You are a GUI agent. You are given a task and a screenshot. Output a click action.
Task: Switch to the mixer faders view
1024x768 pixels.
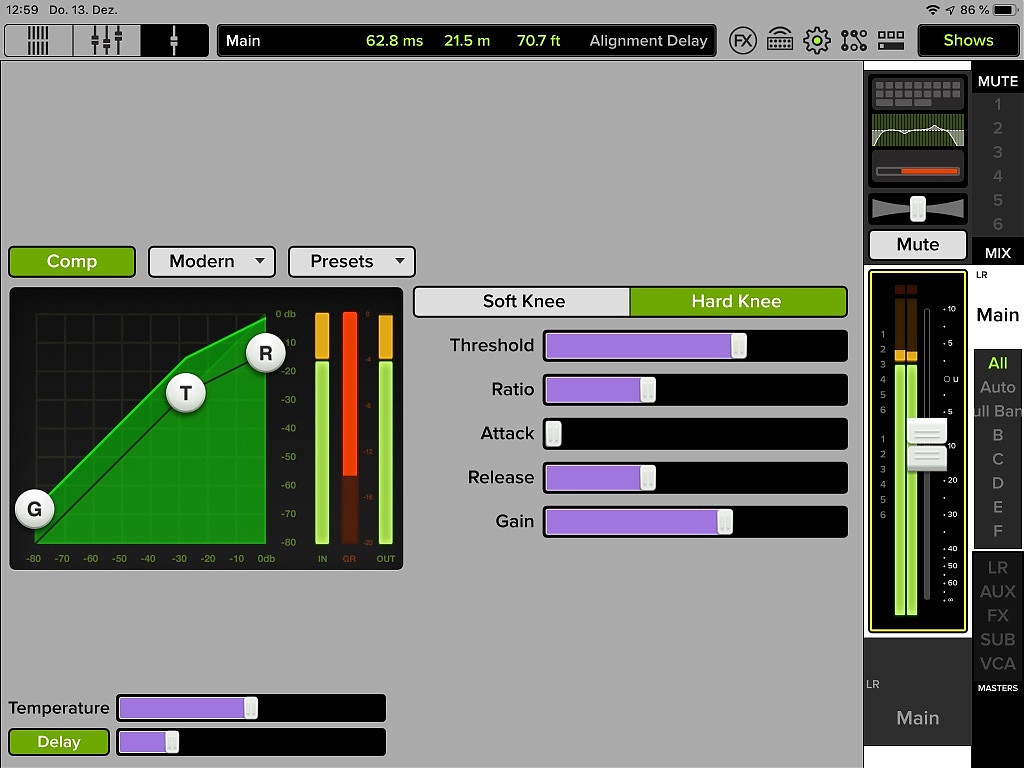(x=106, y=41)
